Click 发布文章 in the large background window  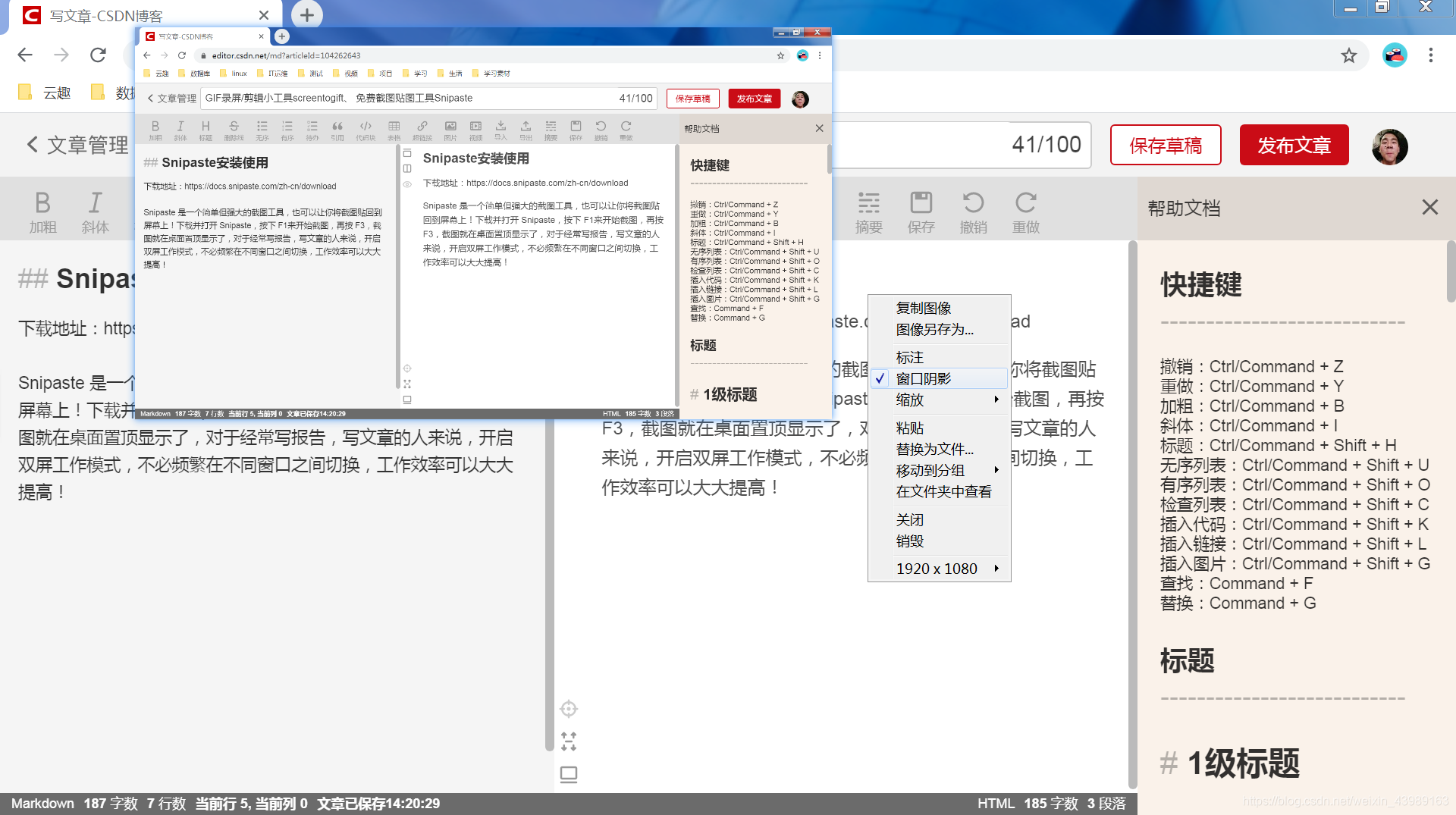pos(1294,145)
